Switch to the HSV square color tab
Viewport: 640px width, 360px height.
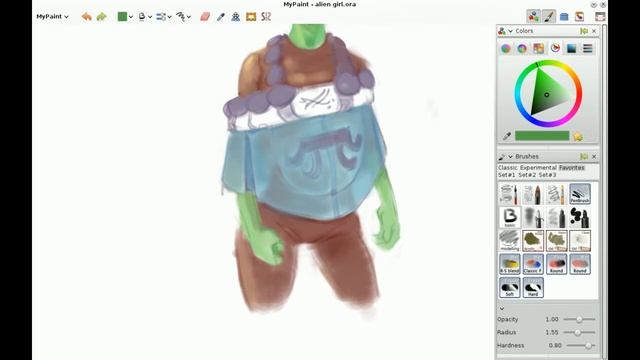click(x=571, y=48)
